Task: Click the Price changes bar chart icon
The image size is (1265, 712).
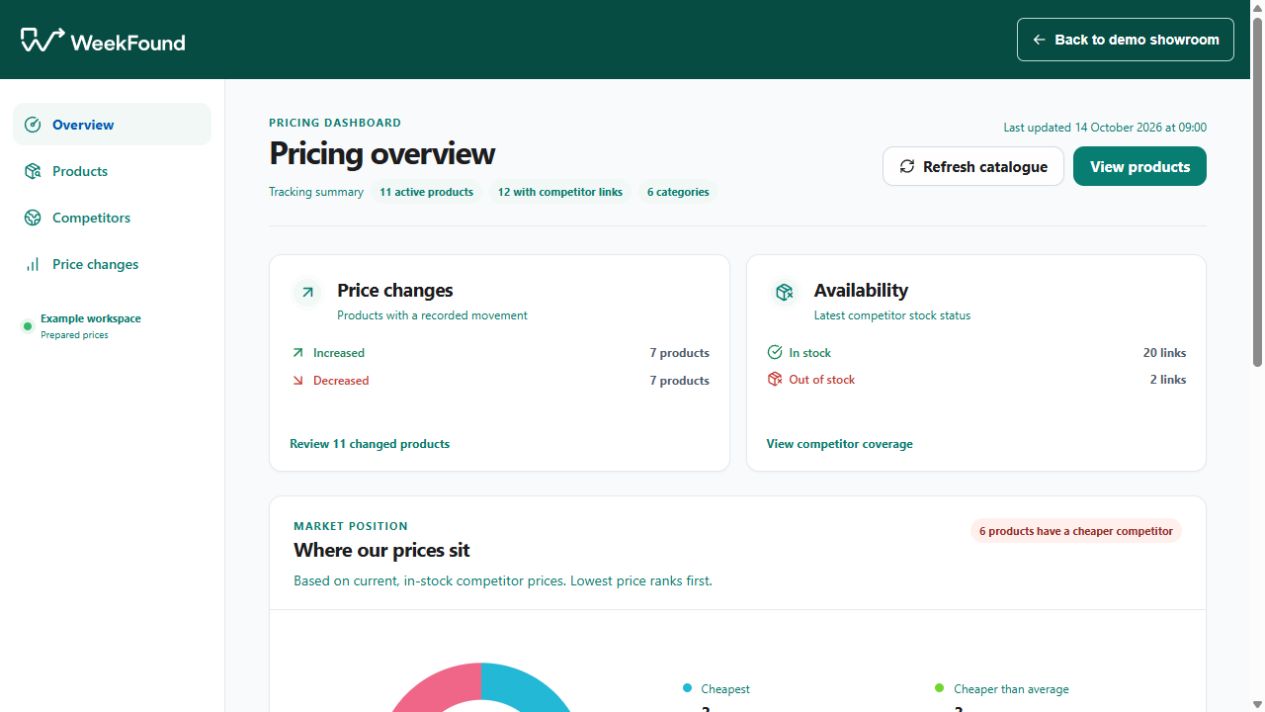Action: tap(33, 264)
